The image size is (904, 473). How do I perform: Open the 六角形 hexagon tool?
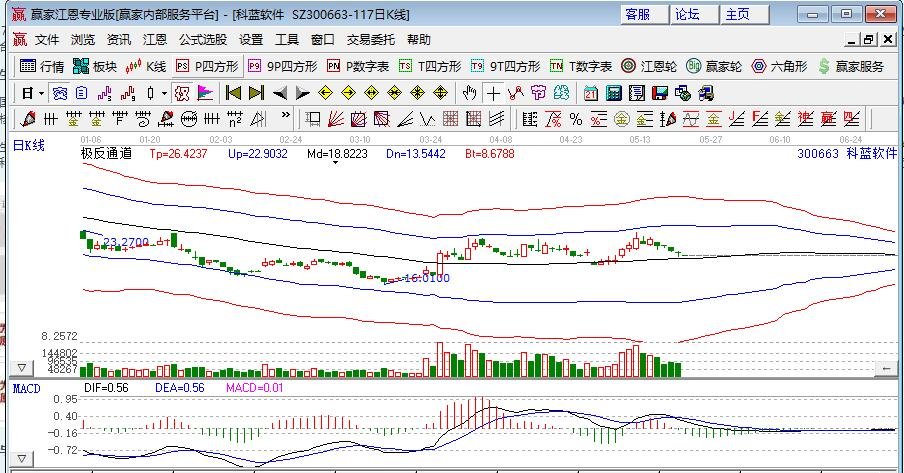click(779, 66)
